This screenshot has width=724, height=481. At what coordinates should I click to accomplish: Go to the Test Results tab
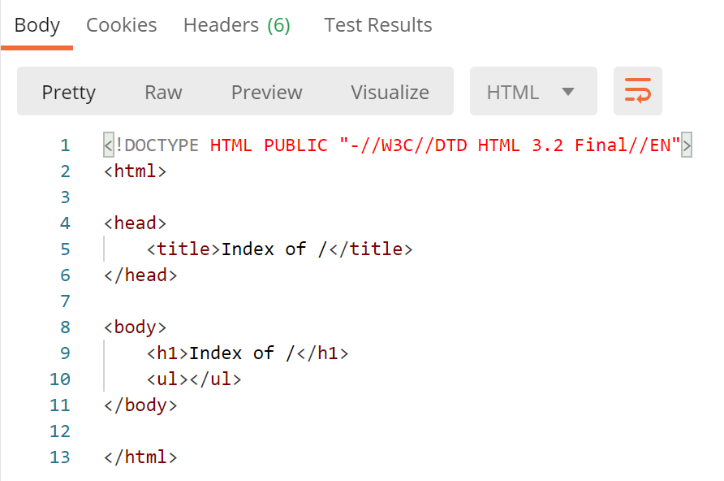[x=378, y=25]
